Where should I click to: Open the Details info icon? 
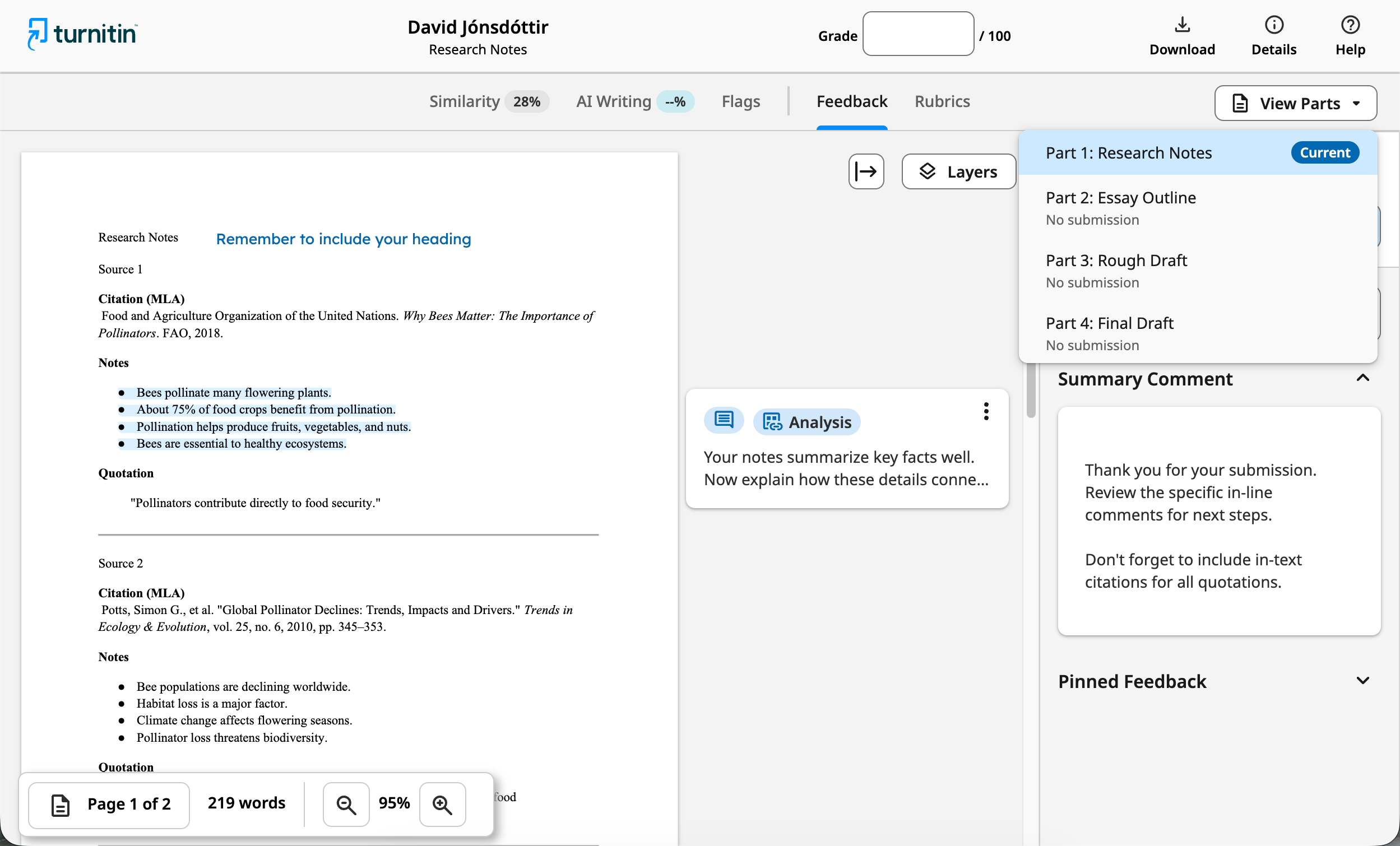pos(1274,25)
